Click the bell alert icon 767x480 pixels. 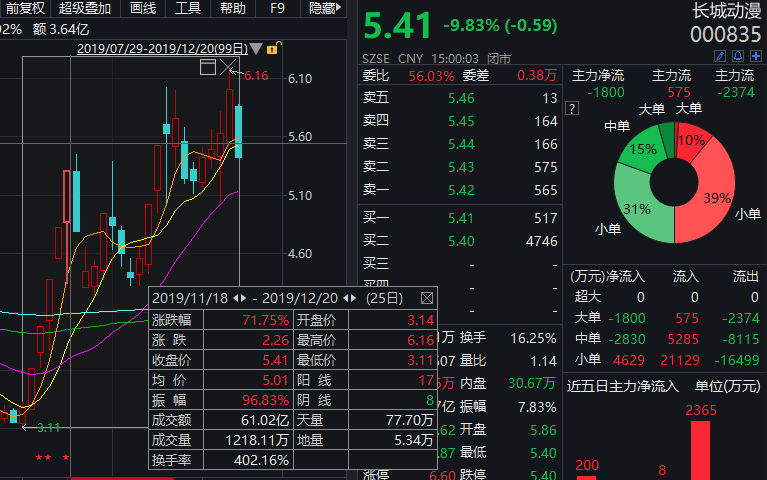pyautogui.click(x=738, y=56)
